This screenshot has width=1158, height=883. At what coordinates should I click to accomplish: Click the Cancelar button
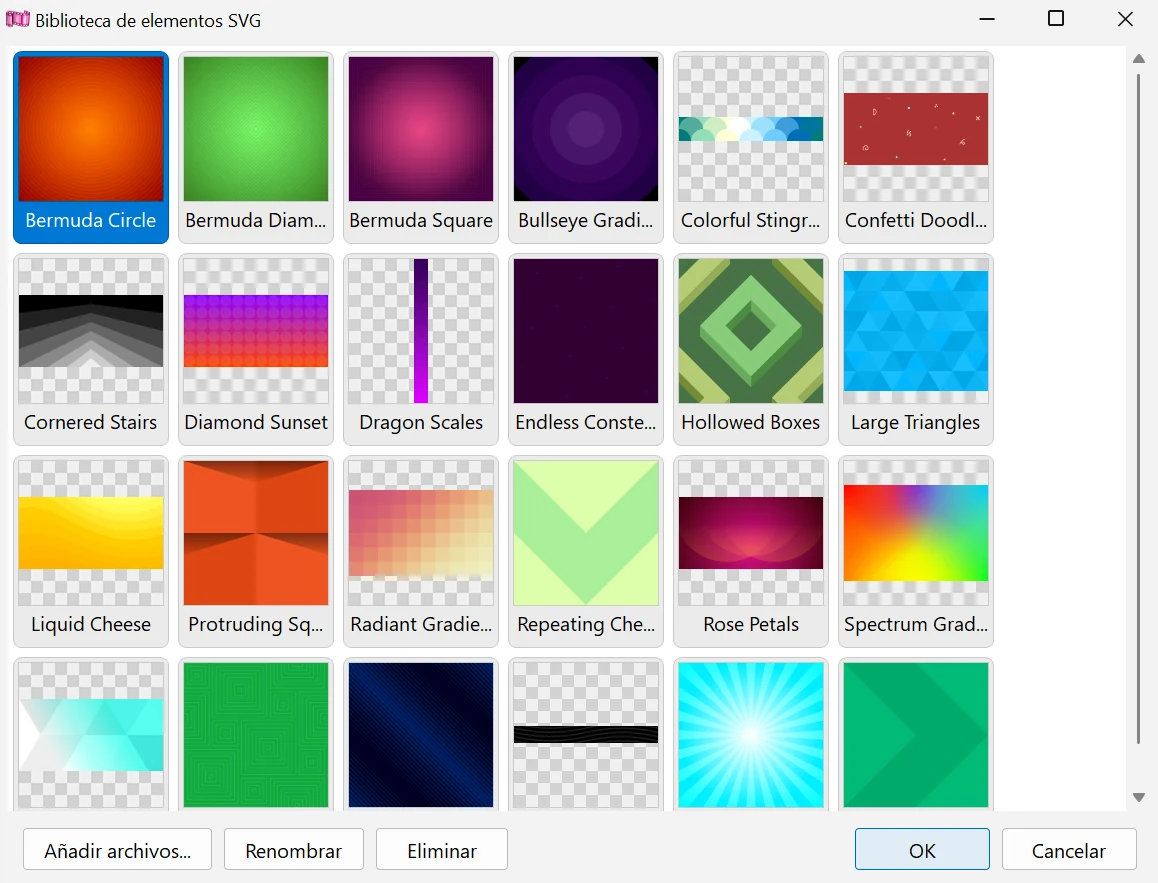[1069, 850]
